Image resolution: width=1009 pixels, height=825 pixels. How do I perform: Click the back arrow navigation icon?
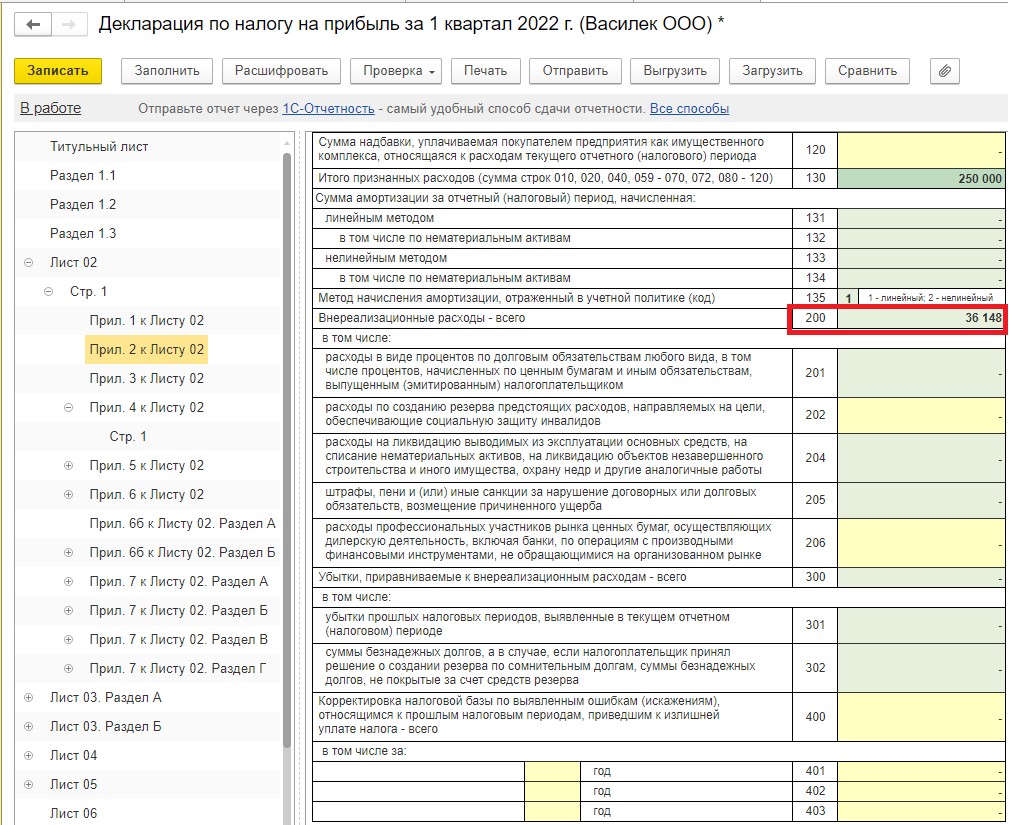click(x=33, y=24)
